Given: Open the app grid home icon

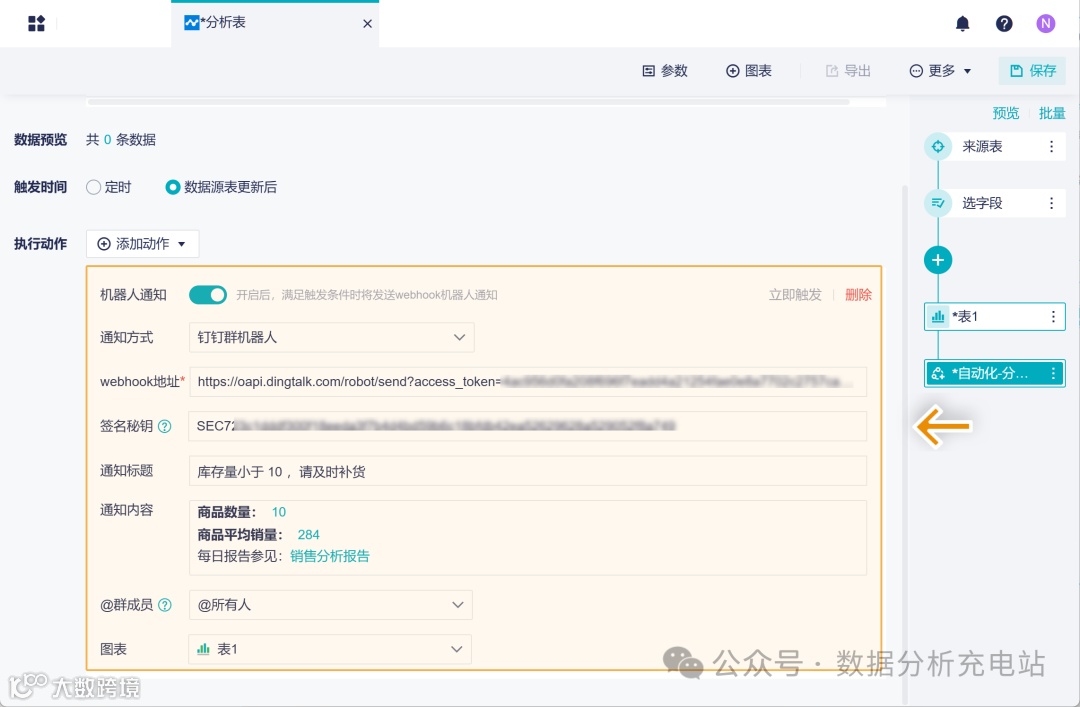Looking at the screenshot, I should (37, 23).
